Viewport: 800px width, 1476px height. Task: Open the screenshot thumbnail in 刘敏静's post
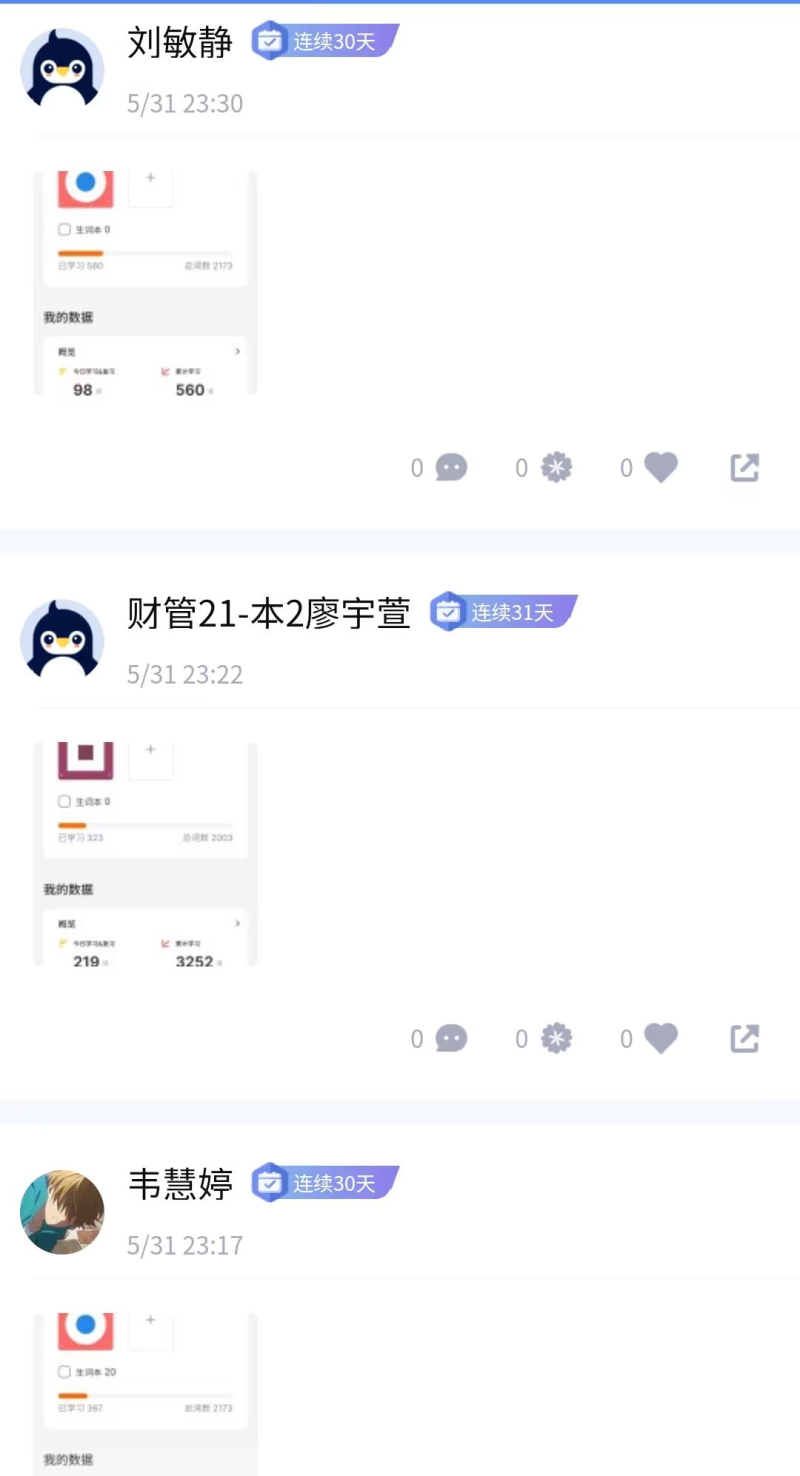coord(146,283)
